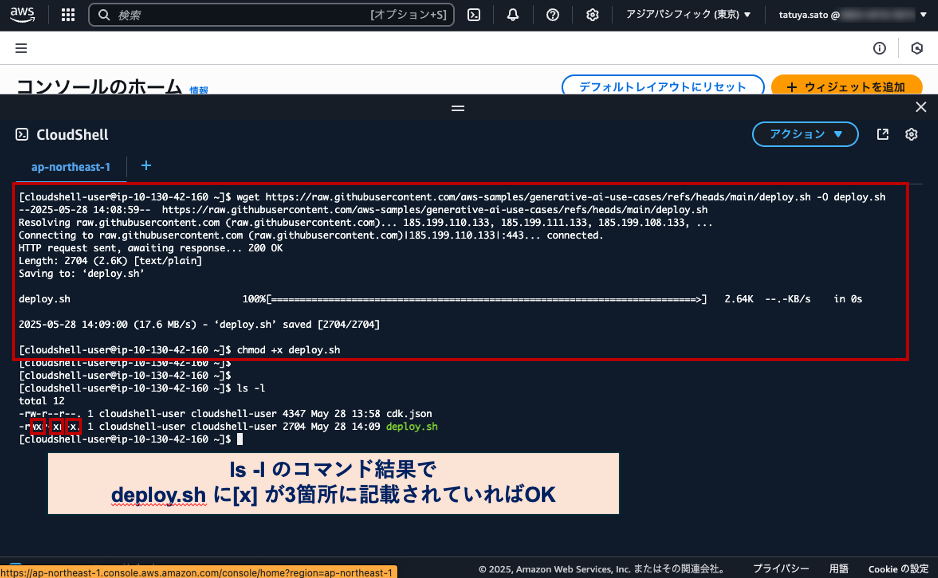Grab the CloudShell panel resize handle

click(458, 108)
